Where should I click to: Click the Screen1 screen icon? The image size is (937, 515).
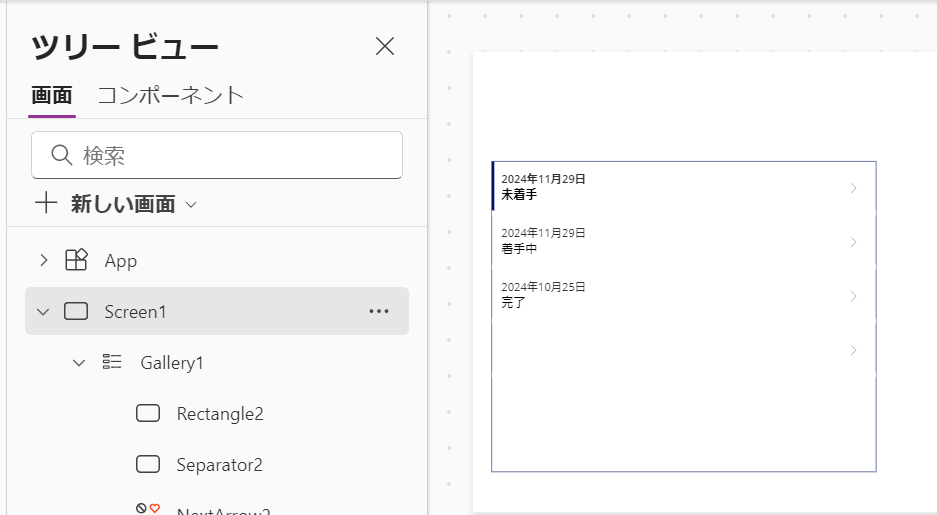click(x=76, y=311)
